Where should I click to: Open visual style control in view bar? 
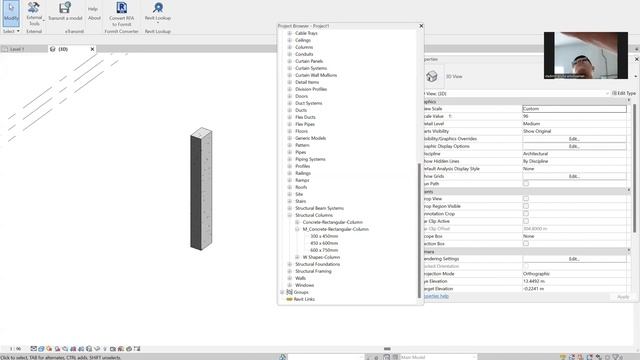pyautogui.click(x=41, y=349)
